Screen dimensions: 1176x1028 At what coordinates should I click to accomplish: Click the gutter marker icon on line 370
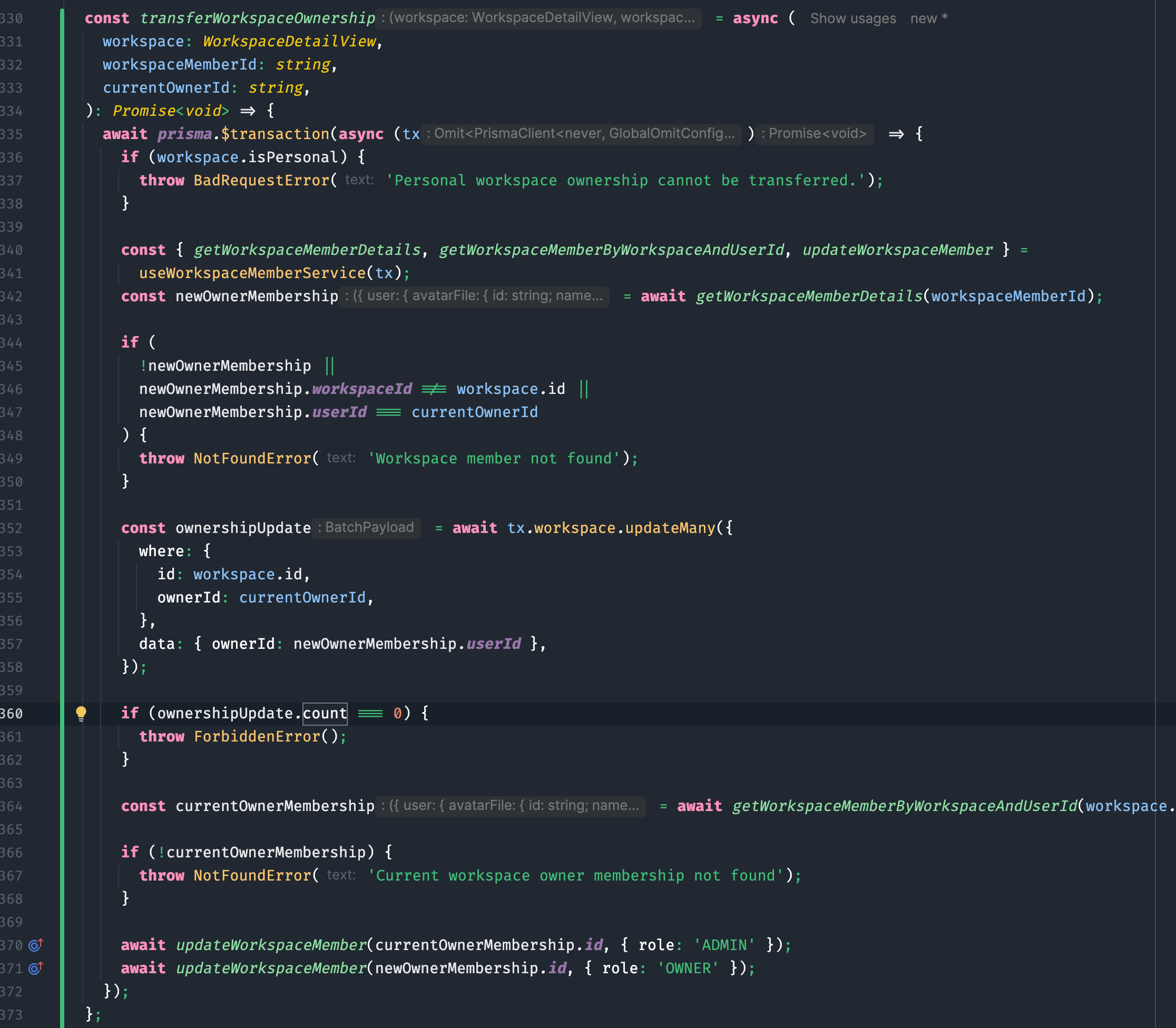[36, 945]
